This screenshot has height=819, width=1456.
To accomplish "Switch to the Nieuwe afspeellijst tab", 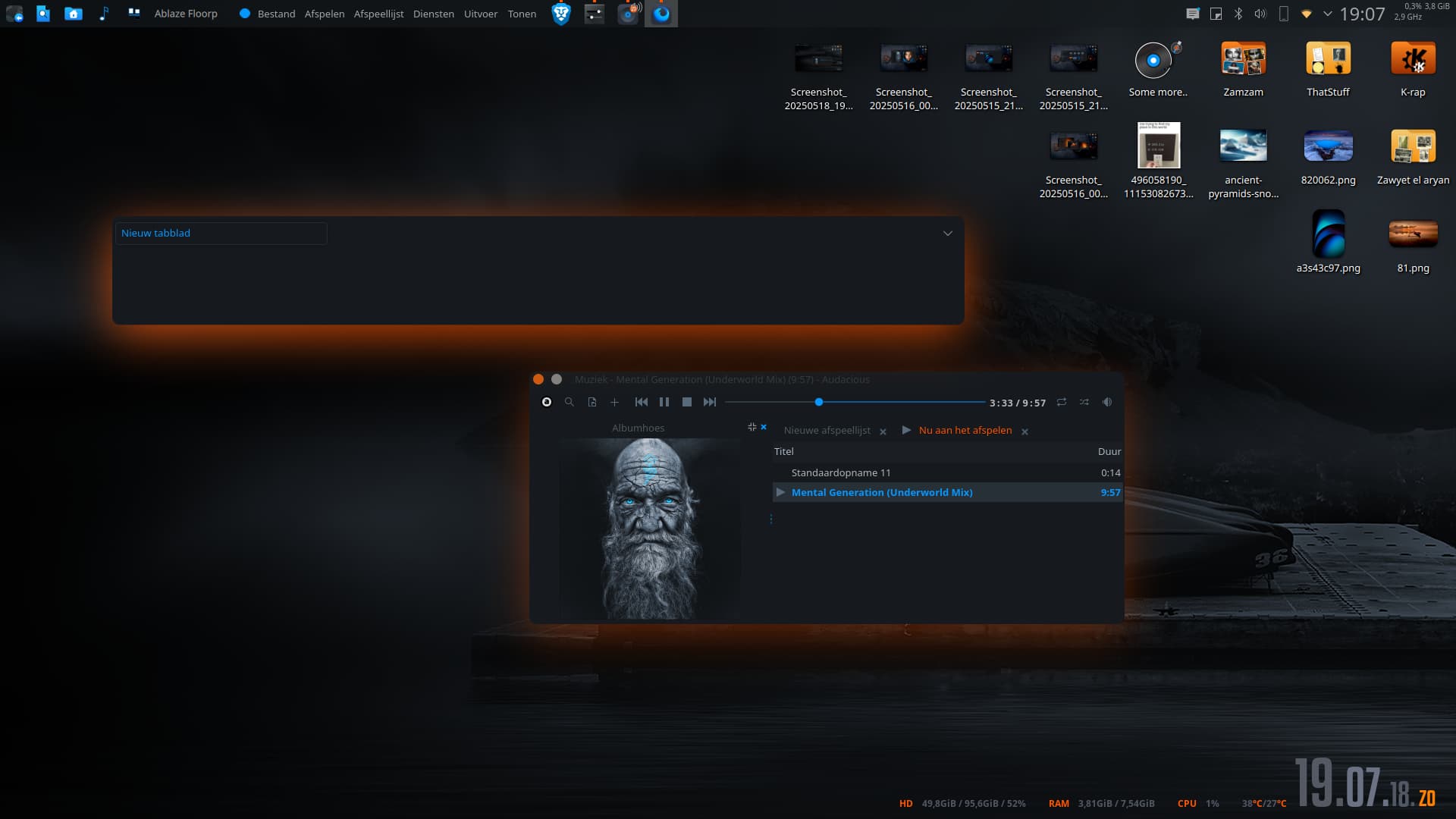I will [827, 430].
